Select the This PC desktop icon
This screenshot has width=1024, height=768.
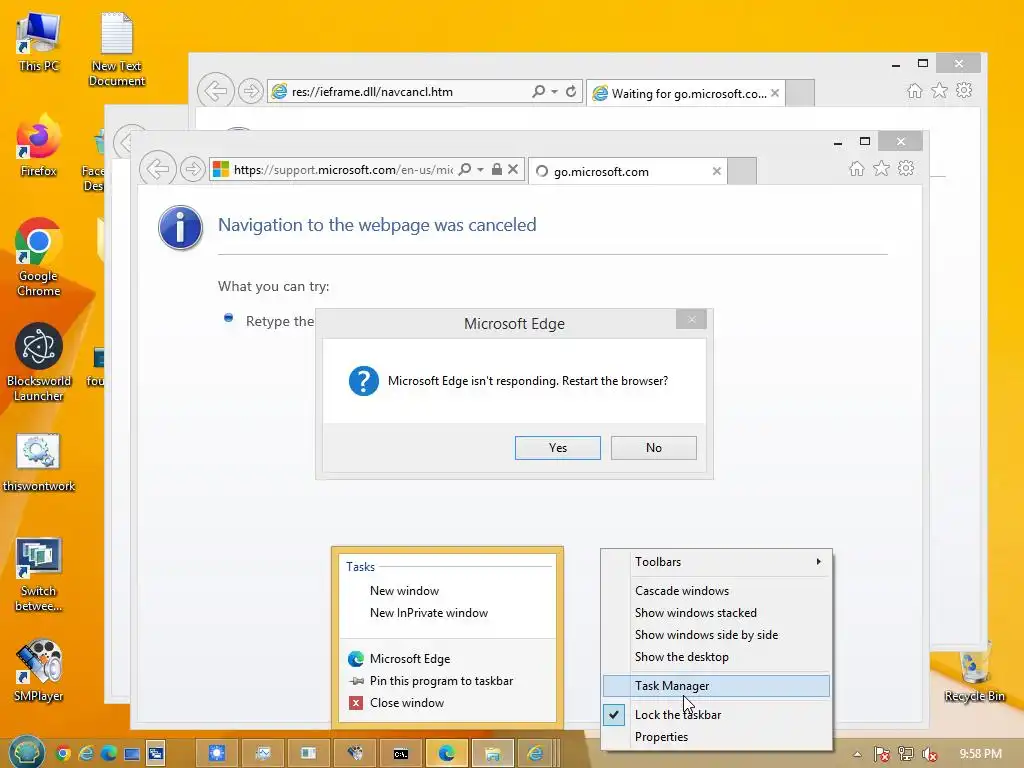coord(39,42)
